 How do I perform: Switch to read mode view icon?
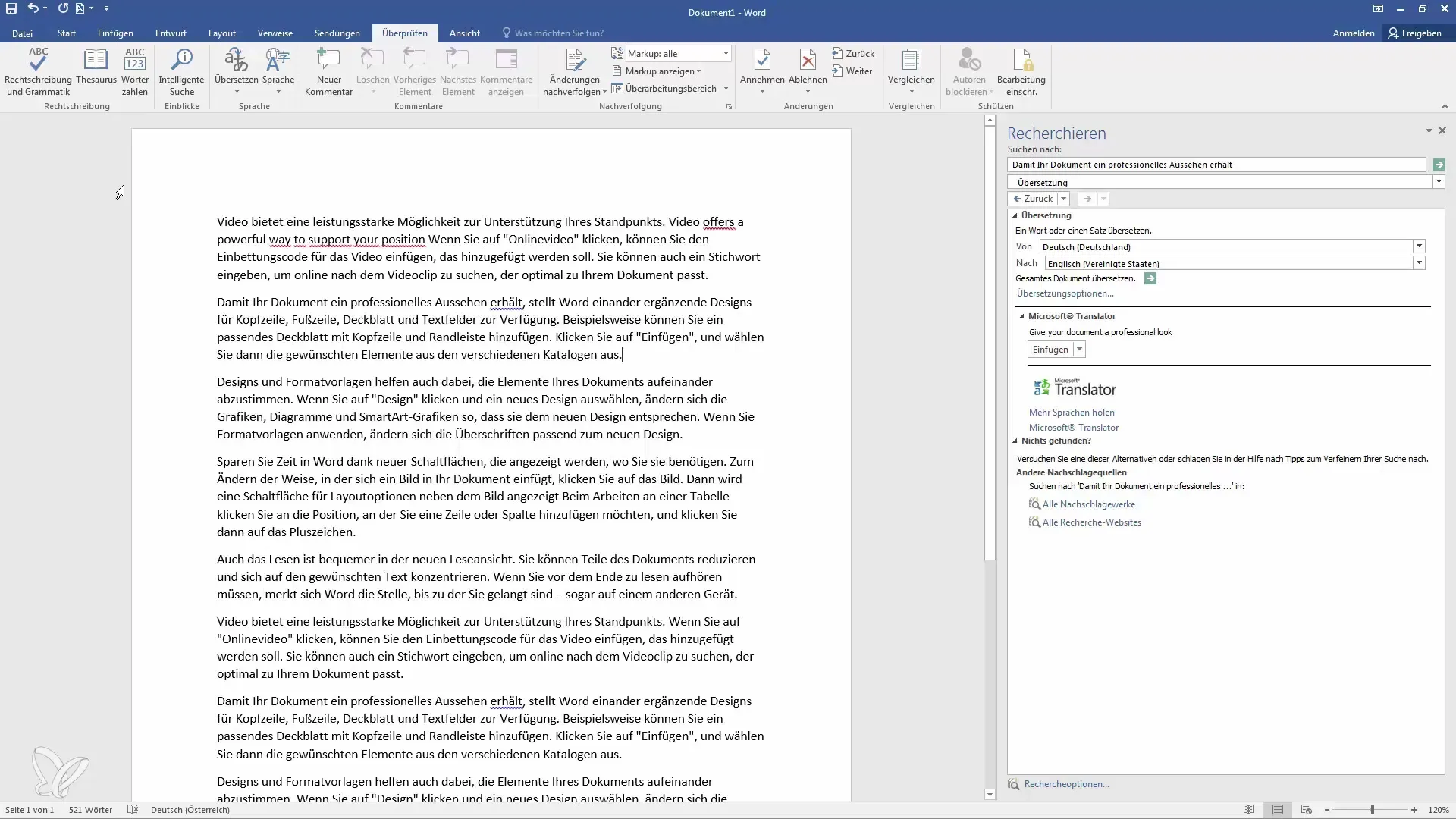[x=1249, y=810]
